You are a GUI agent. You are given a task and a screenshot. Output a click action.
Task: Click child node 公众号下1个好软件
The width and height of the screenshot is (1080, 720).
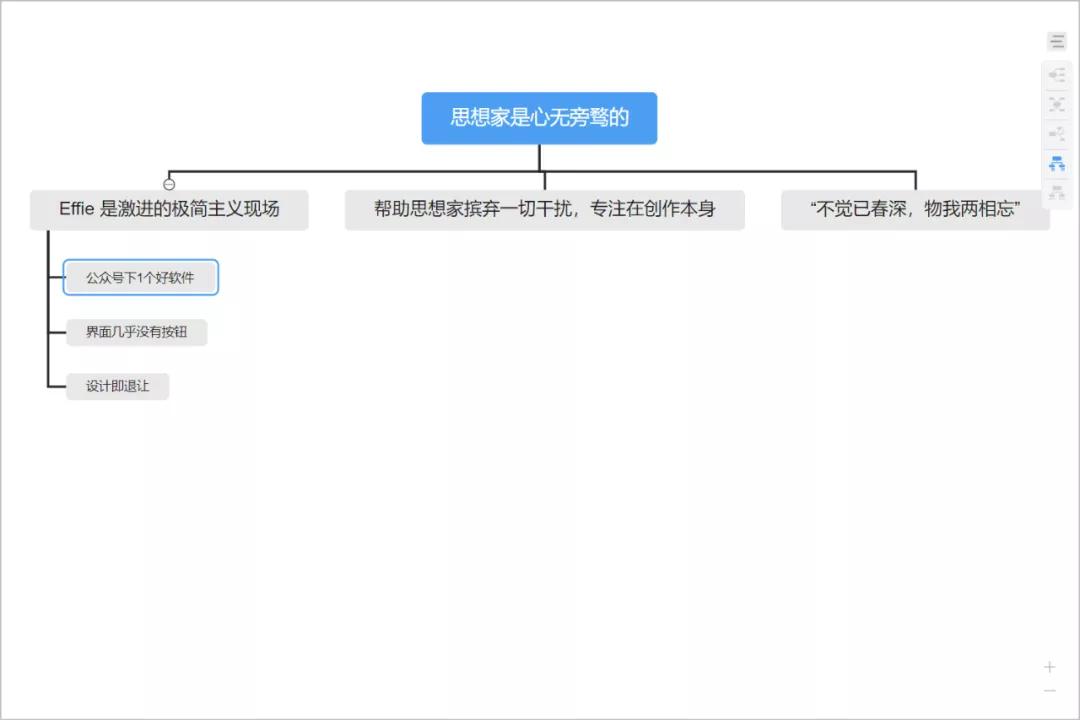(141, 278)
